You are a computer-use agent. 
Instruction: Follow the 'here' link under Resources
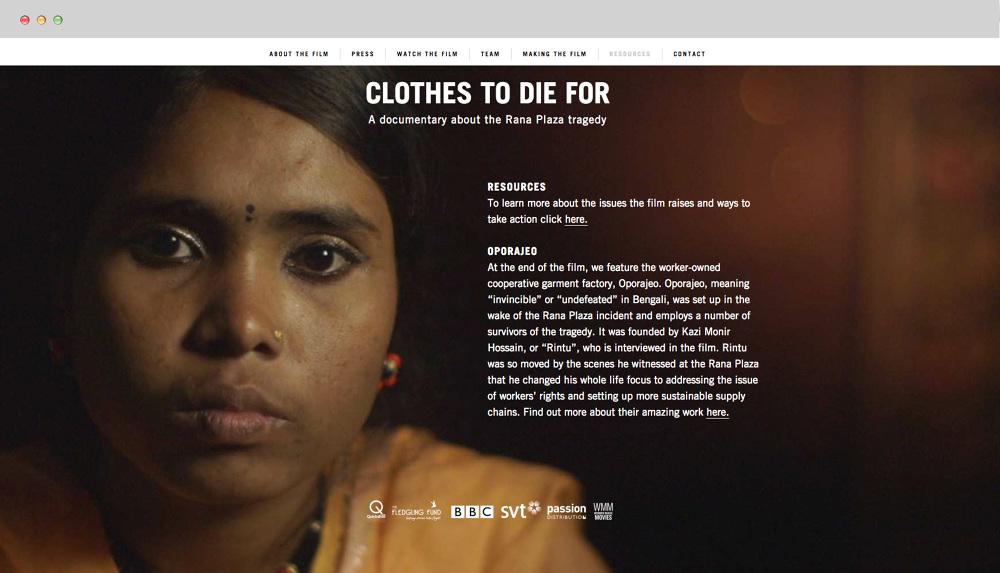pos(576,220)
